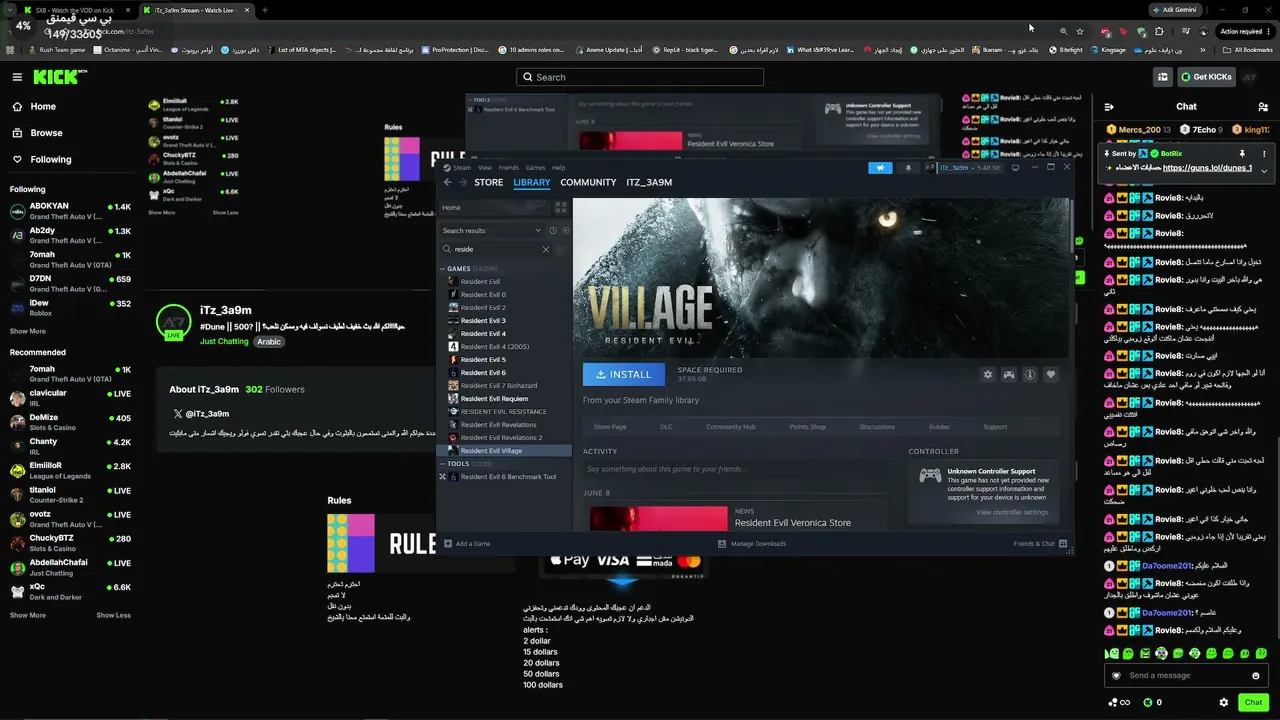Screen dimensions: 1280x720
Task: Open the Just Chatting category link under iTz_3a9m
Action: point(224,342)
